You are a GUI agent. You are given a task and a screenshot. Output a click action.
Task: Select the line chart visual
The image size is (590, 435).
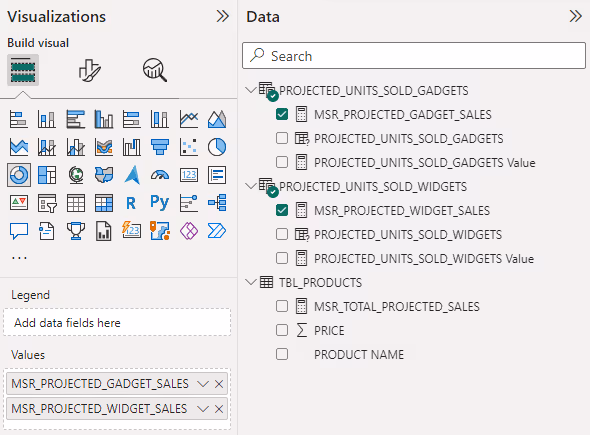[x=189, y=119]
